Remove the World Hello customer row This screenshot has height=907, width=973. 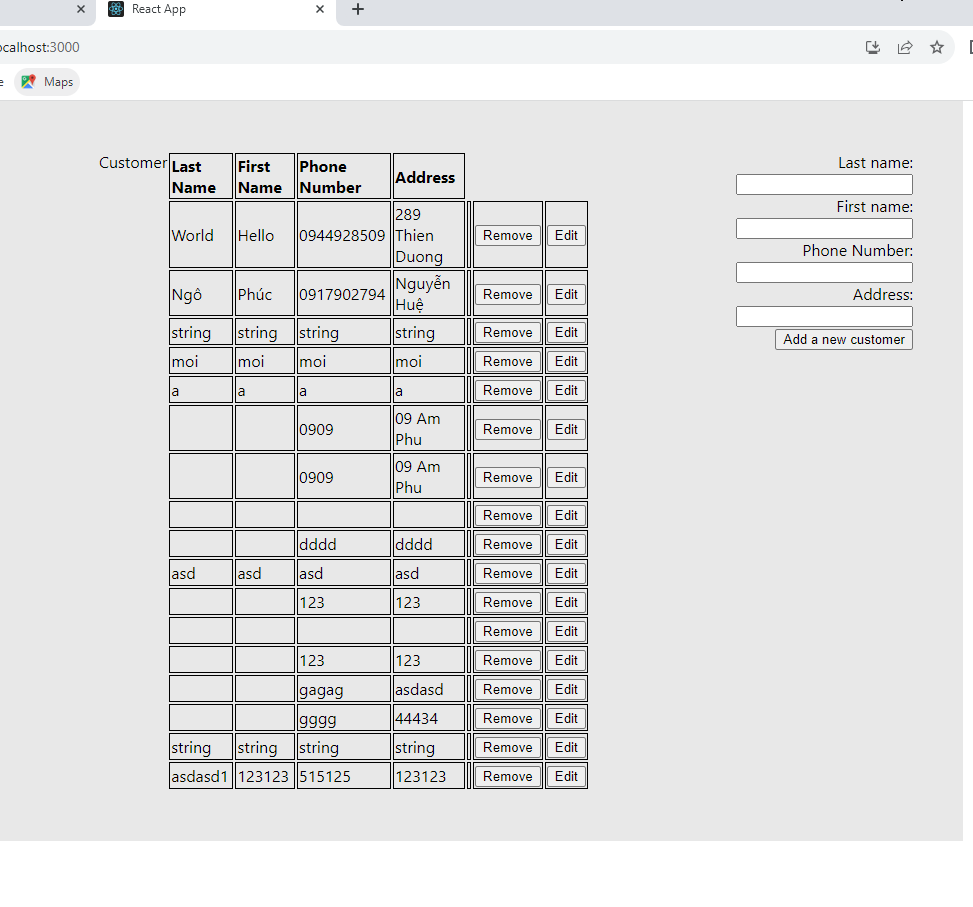pyautogui.click(x=507, y=236)
